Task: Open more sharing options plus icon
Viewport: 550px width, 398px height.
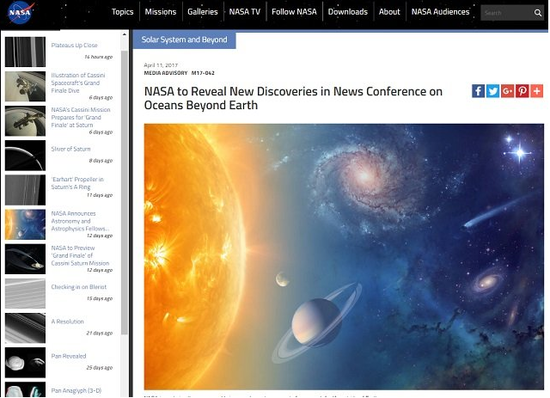Action: click(x=537, y=91)
